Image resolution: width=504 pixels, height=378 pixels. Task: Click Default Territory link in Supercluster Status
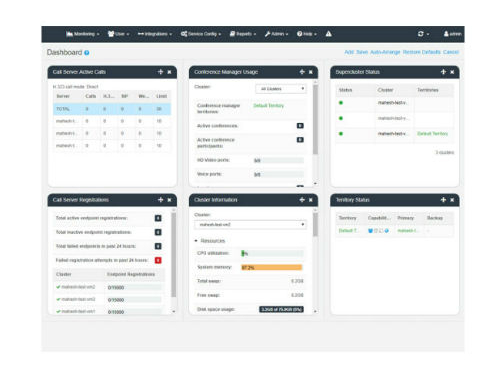click(432, 134)
